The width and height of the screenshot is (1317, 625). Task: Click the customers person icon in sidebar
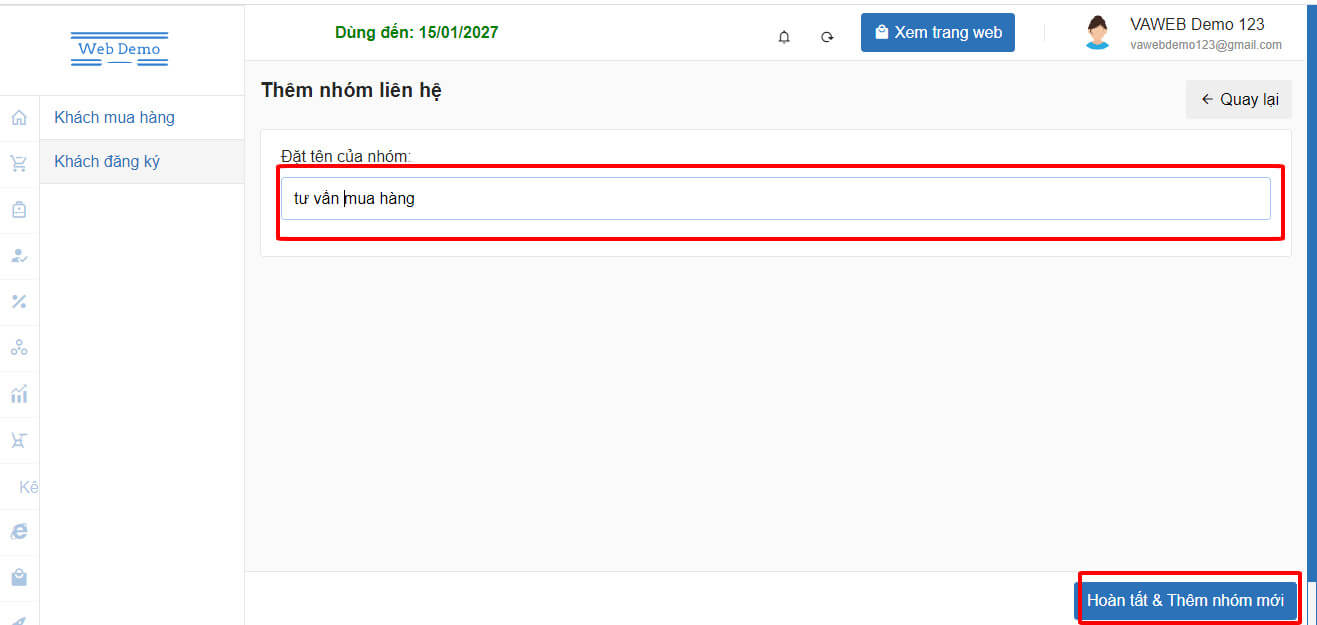click(x=19, y=256)
